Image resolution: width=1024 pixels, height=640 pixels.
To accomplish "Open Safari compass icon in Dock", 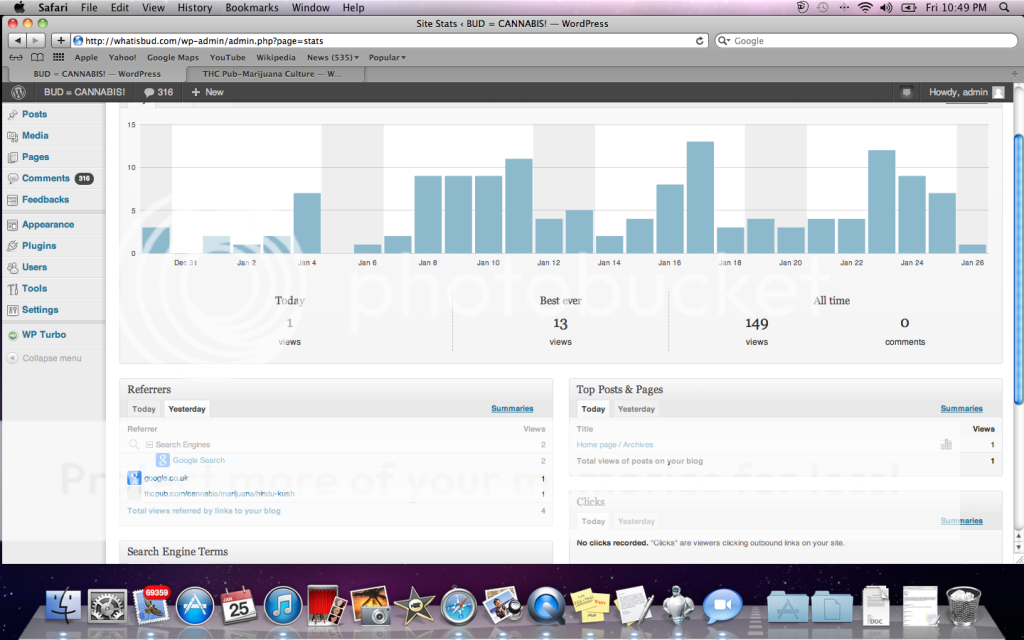I will [458, 605].
